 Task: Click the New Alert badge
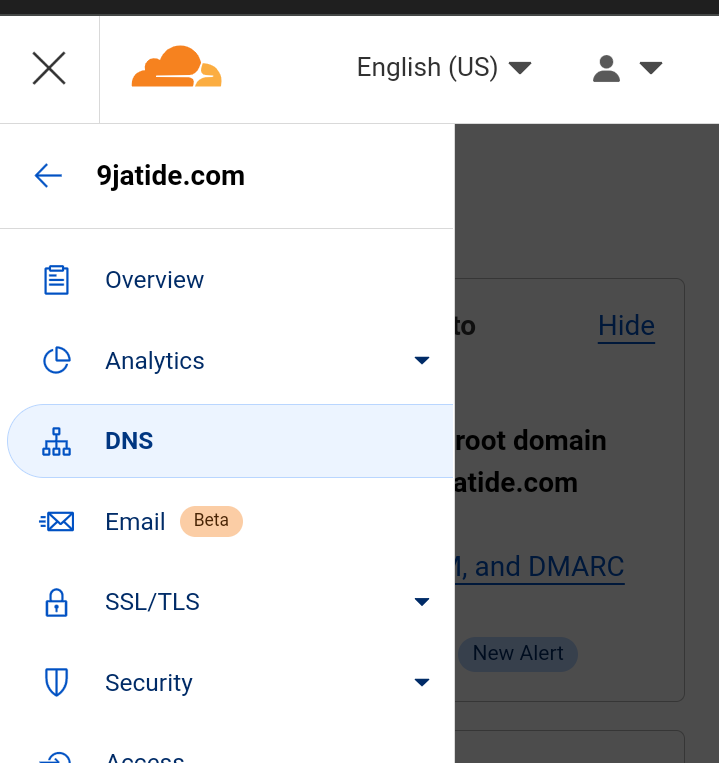pos(518,654)
